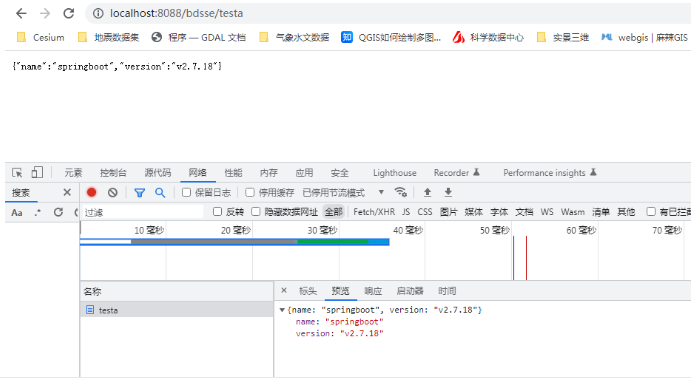Reload the page with the refresh icon
691x379 pixels.
point(69,13)
